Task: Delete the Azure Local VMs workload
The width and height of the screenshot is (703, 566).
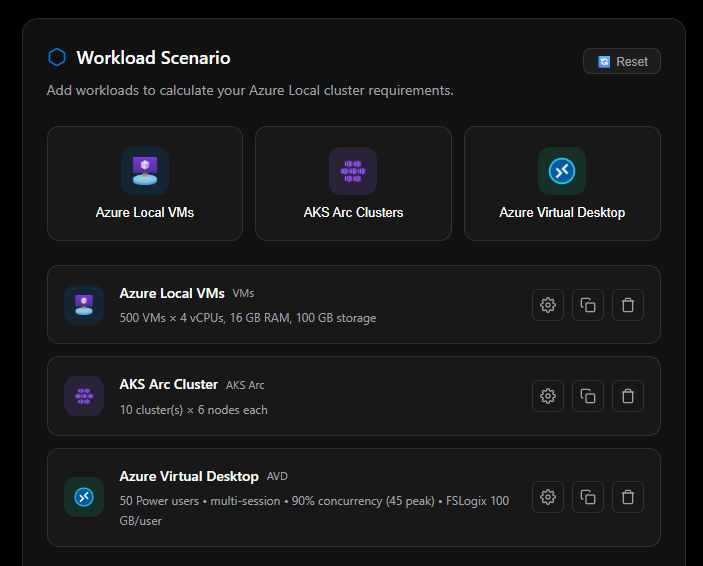Action: [628, 305]
